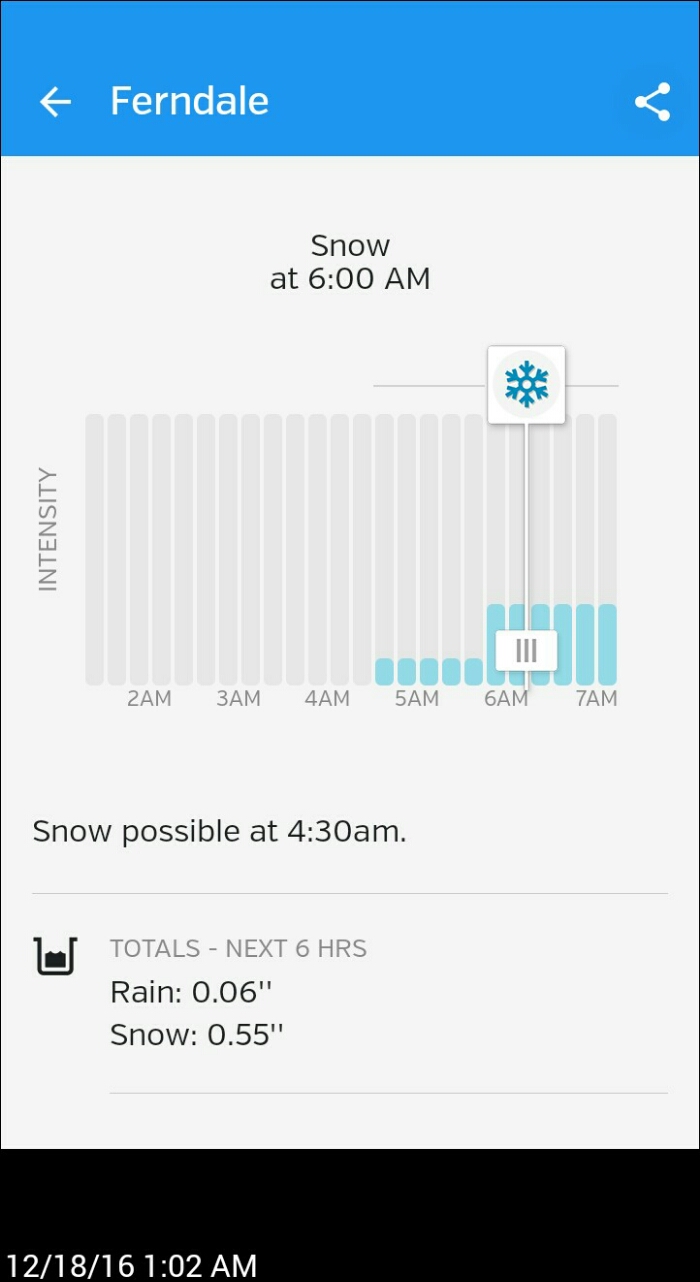Tap the Ferndale location title
This screenshot has height=1282, width=700.
click(189, 101)
